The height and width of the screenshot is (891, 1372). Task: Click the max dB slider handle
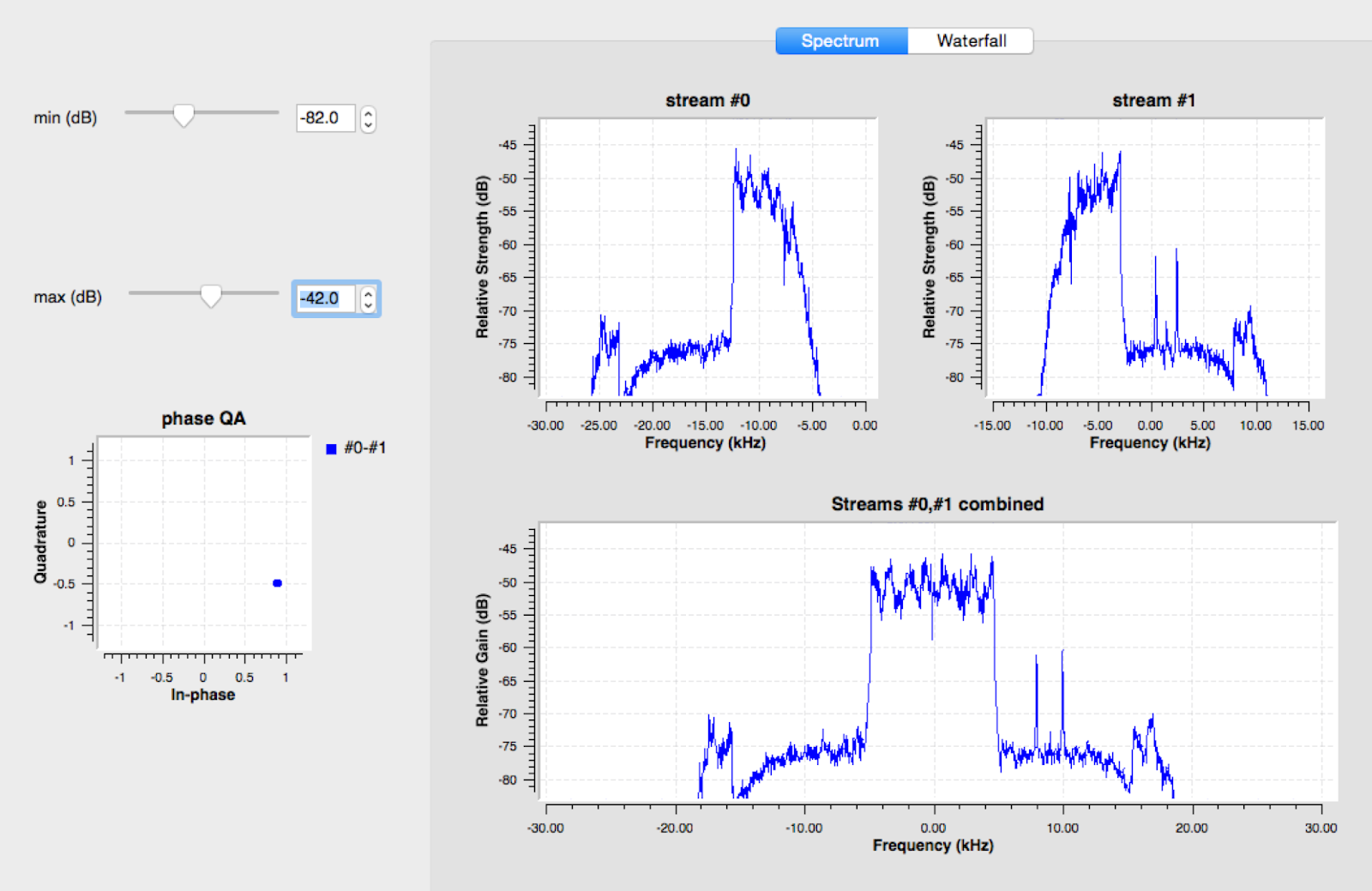pyautogui.click(x=212, y=294)
